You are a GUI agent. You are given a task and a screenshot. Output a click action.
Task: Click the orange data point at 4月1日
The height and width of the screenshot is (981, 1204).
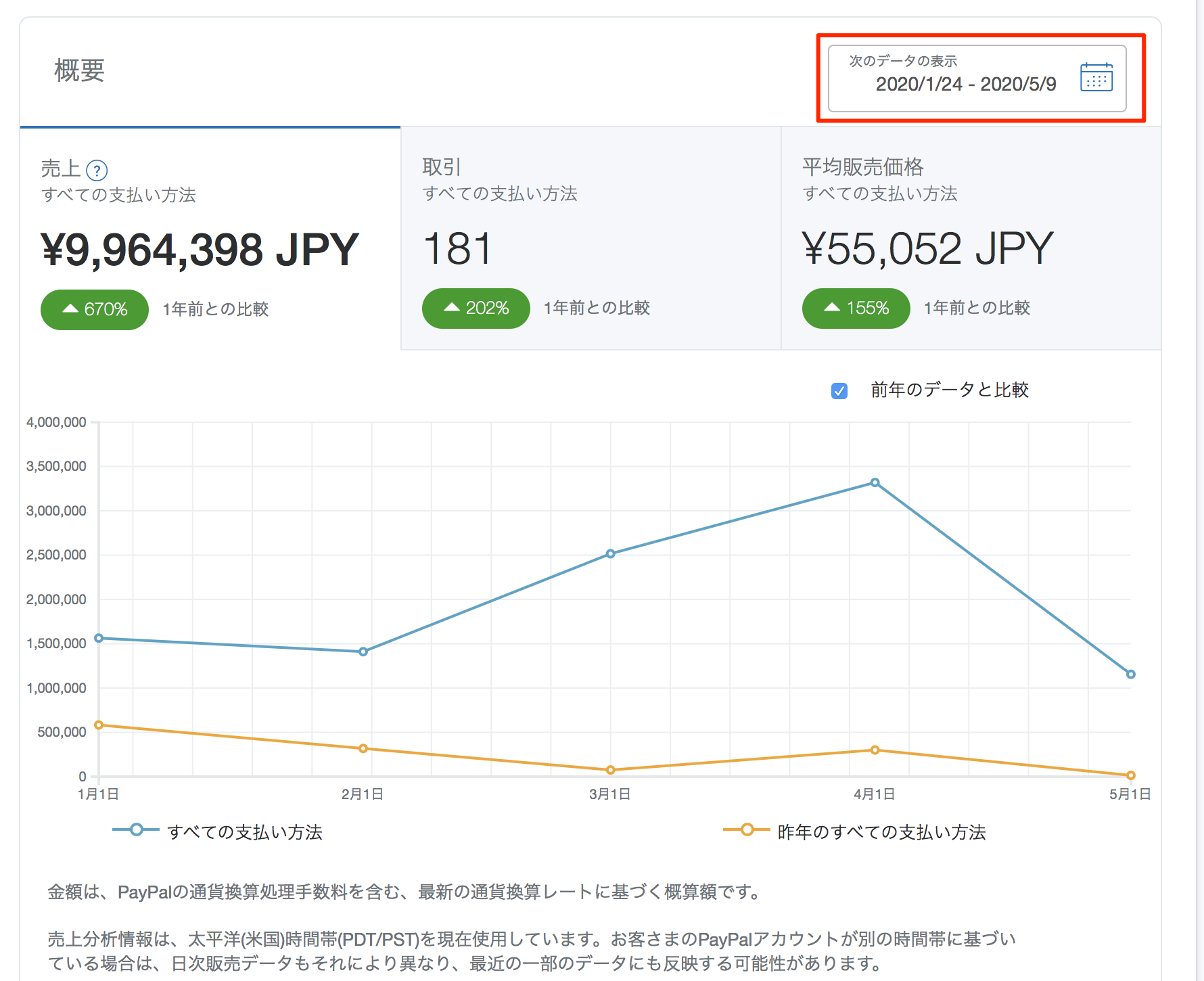point(875,750)
